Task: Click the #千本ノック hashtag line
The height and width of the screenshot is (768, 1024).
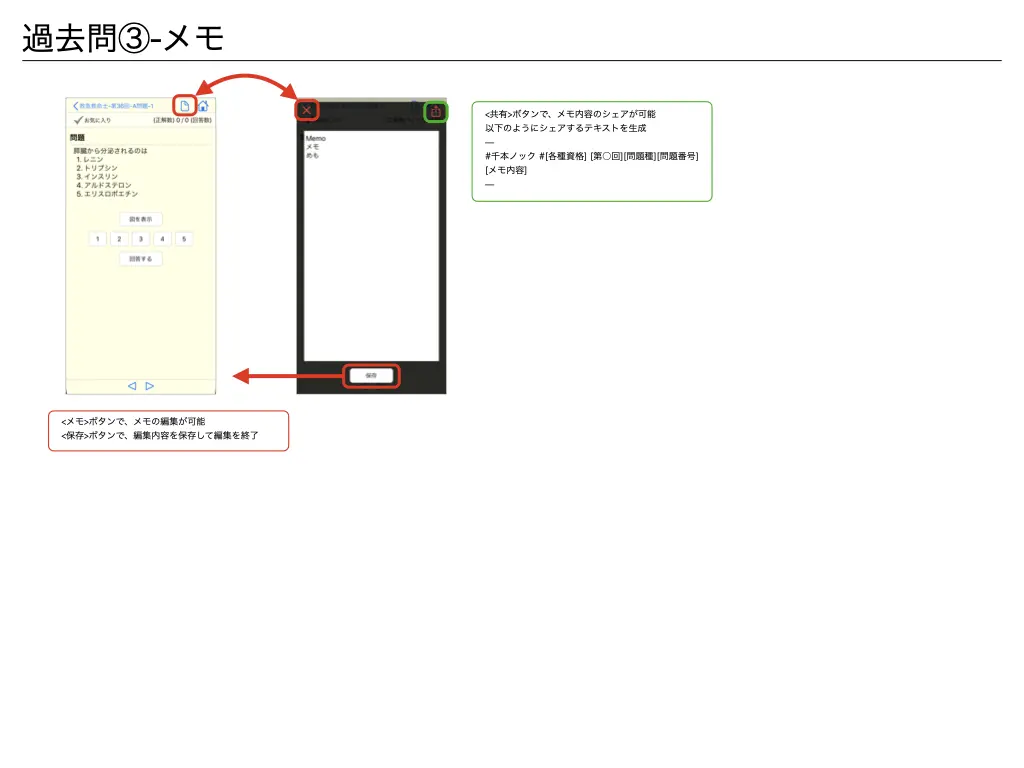Action: point(592,156)
